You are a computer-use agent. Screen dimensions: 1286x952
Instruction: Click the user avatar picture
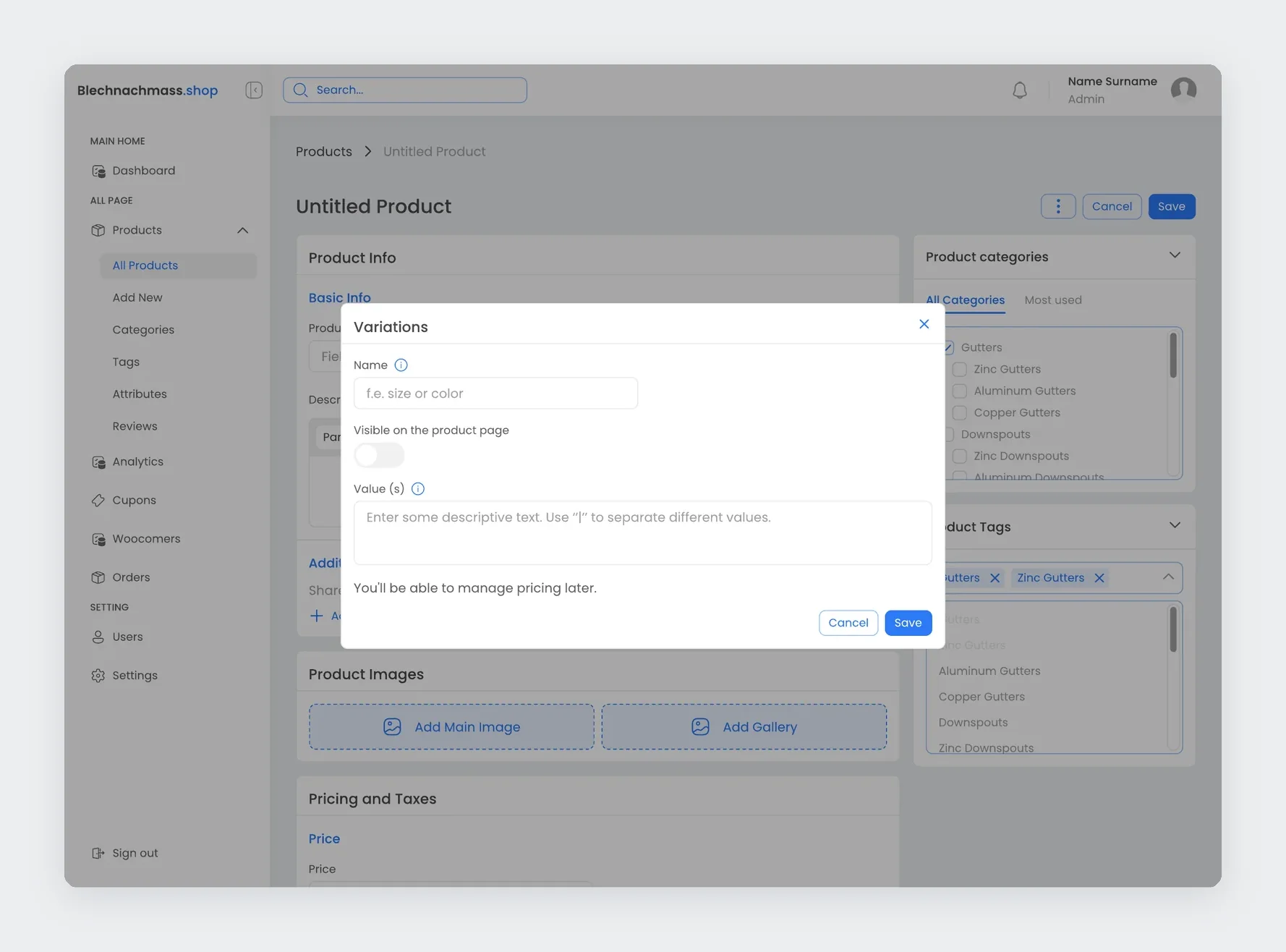coord(1183,90)
